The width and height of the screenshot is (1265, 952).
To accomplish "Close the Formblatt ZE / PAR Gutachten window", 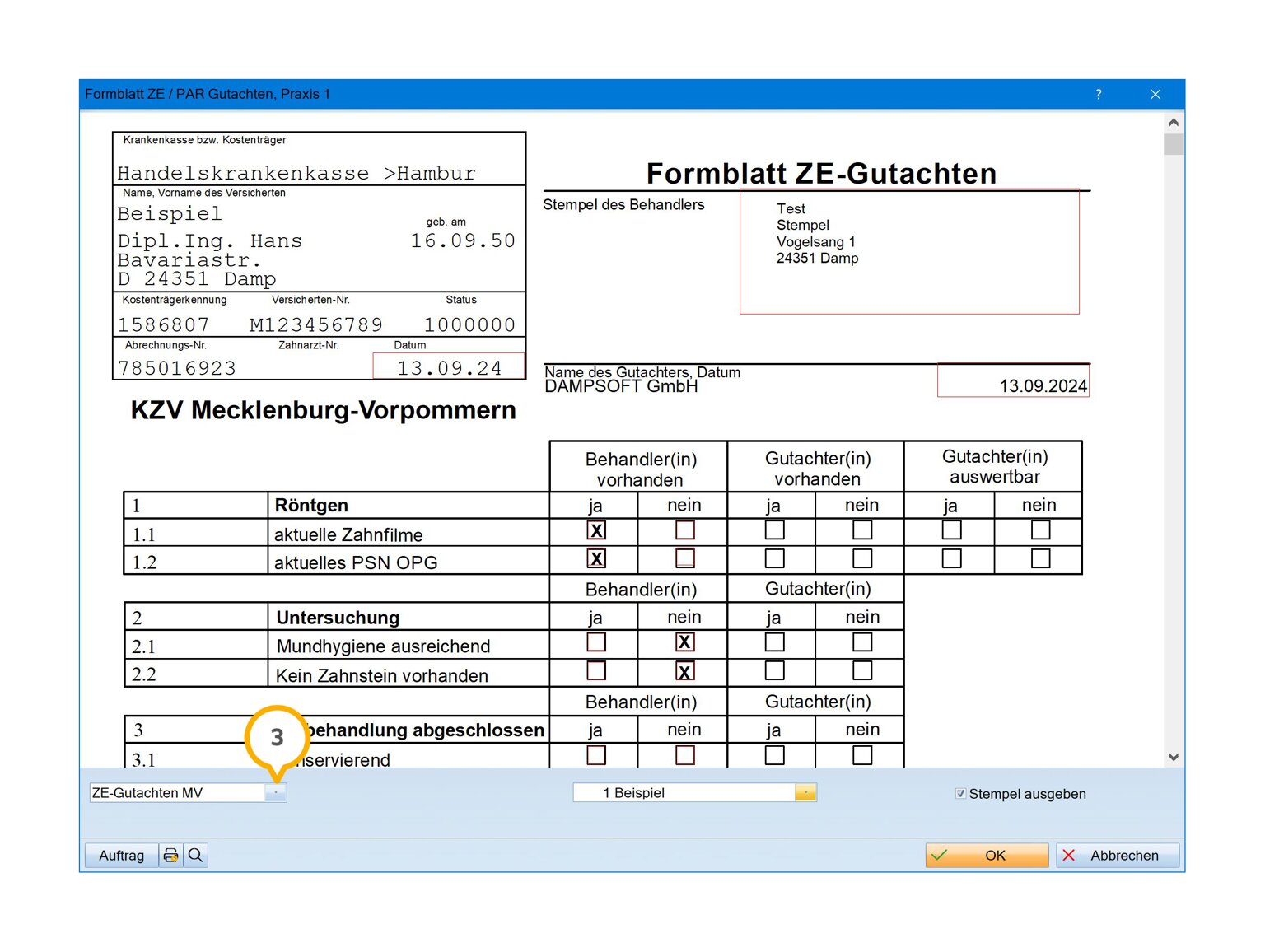I will pyautogui.click(x=1155, y=95).
